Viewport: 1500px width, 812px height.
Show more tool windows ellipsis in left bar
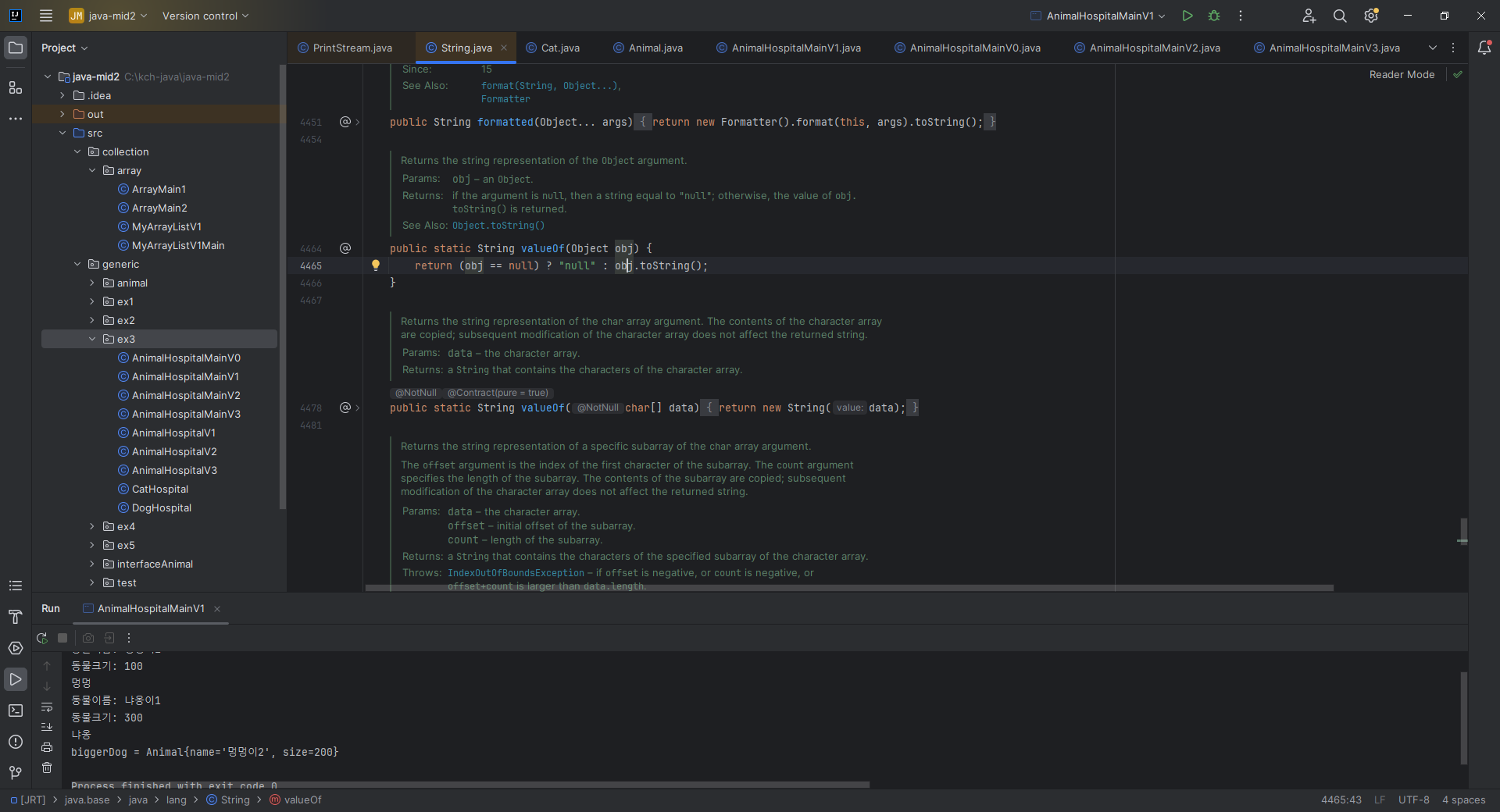pos(16,119)
